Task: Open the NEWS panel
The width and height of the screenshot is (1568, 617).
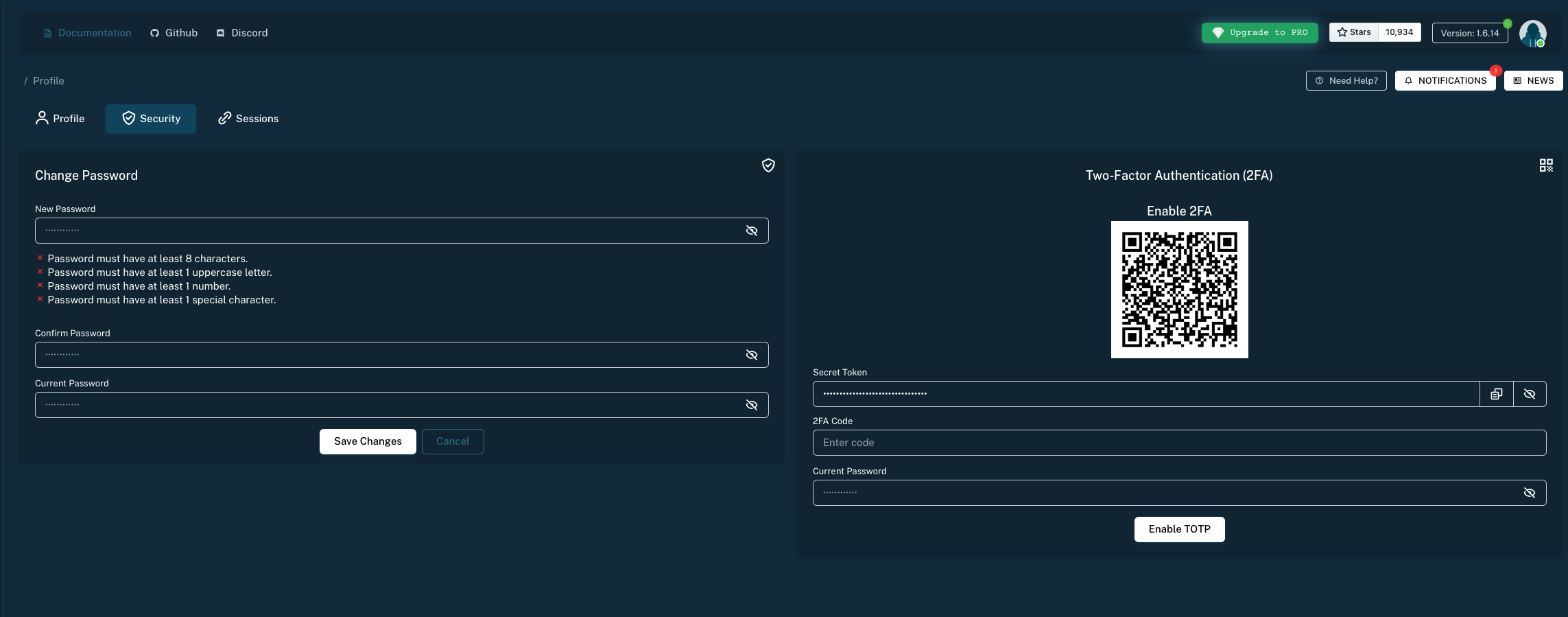Action: pyautogui.click(x=1534, y=80)
